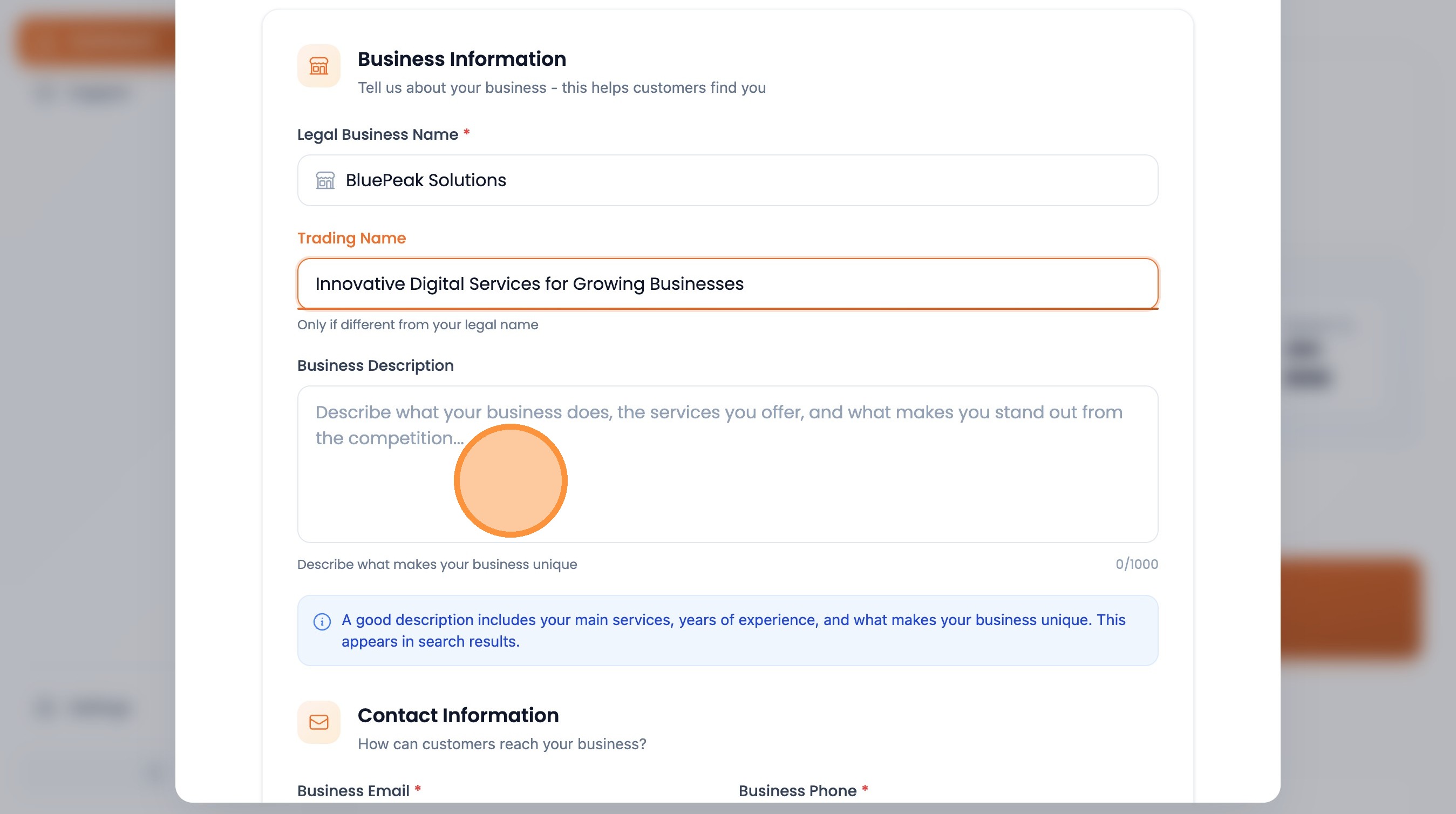Click the storefront icon inside Legal Business Name field
Image resolution: width=1456 pixels, height=814 pixels.
coord(325,180)
